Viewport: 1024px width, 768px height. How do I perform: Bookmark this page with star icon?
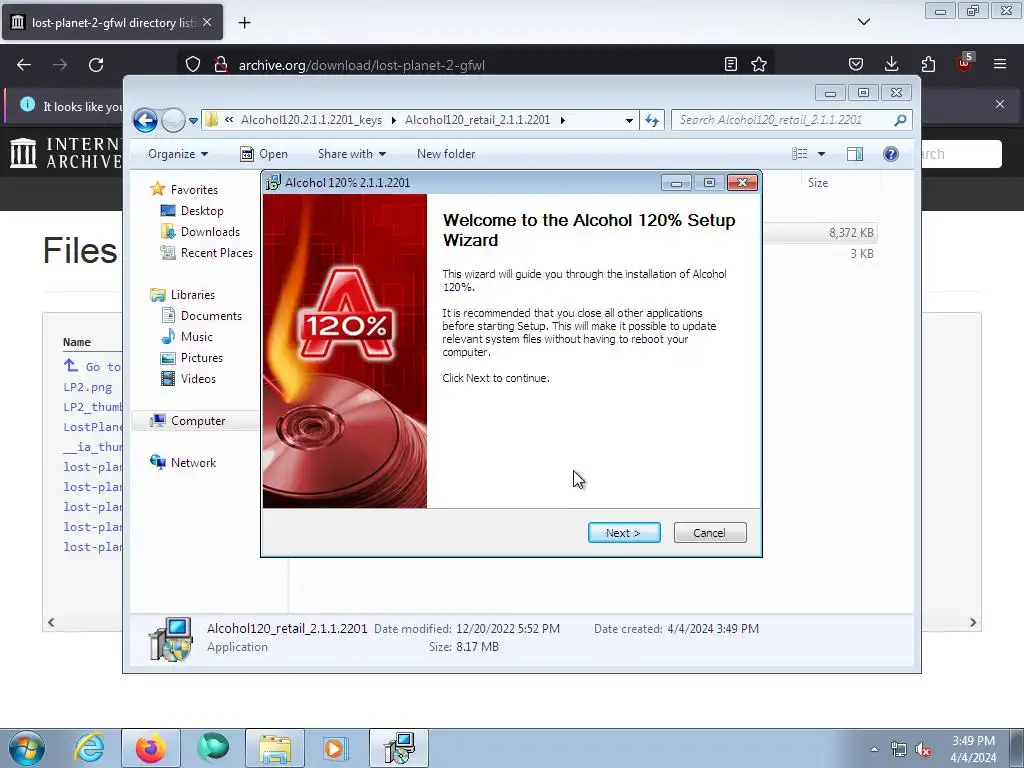(x=759, y=65)
